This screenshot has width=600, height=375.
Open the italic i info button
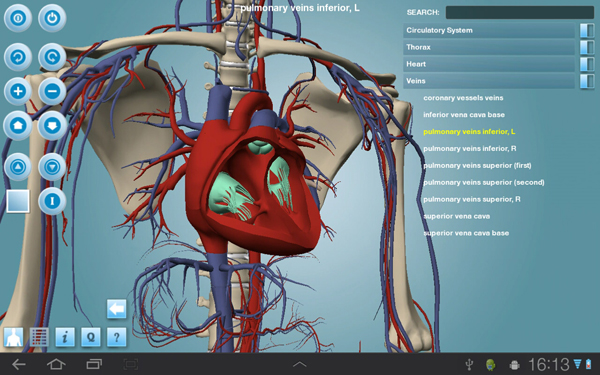pos(65,337)
